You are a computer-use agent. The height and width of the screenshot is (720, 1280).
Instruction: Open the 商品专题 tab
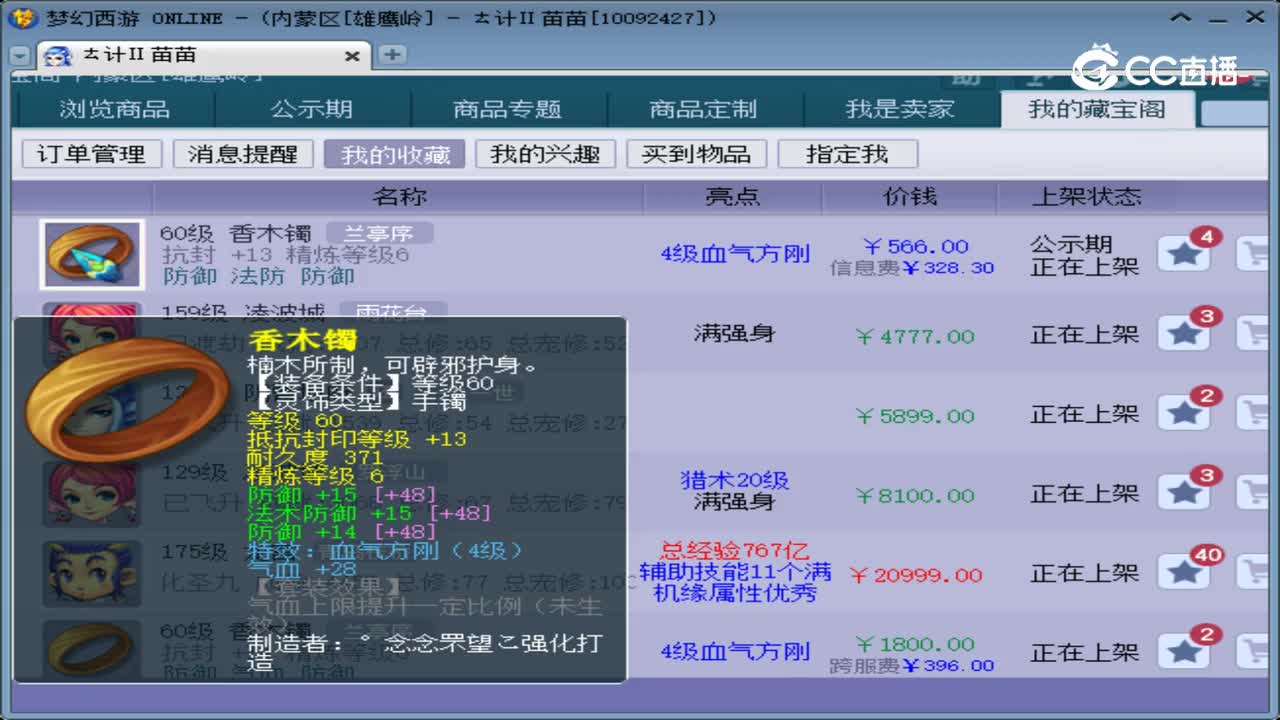tap(512, 109)
